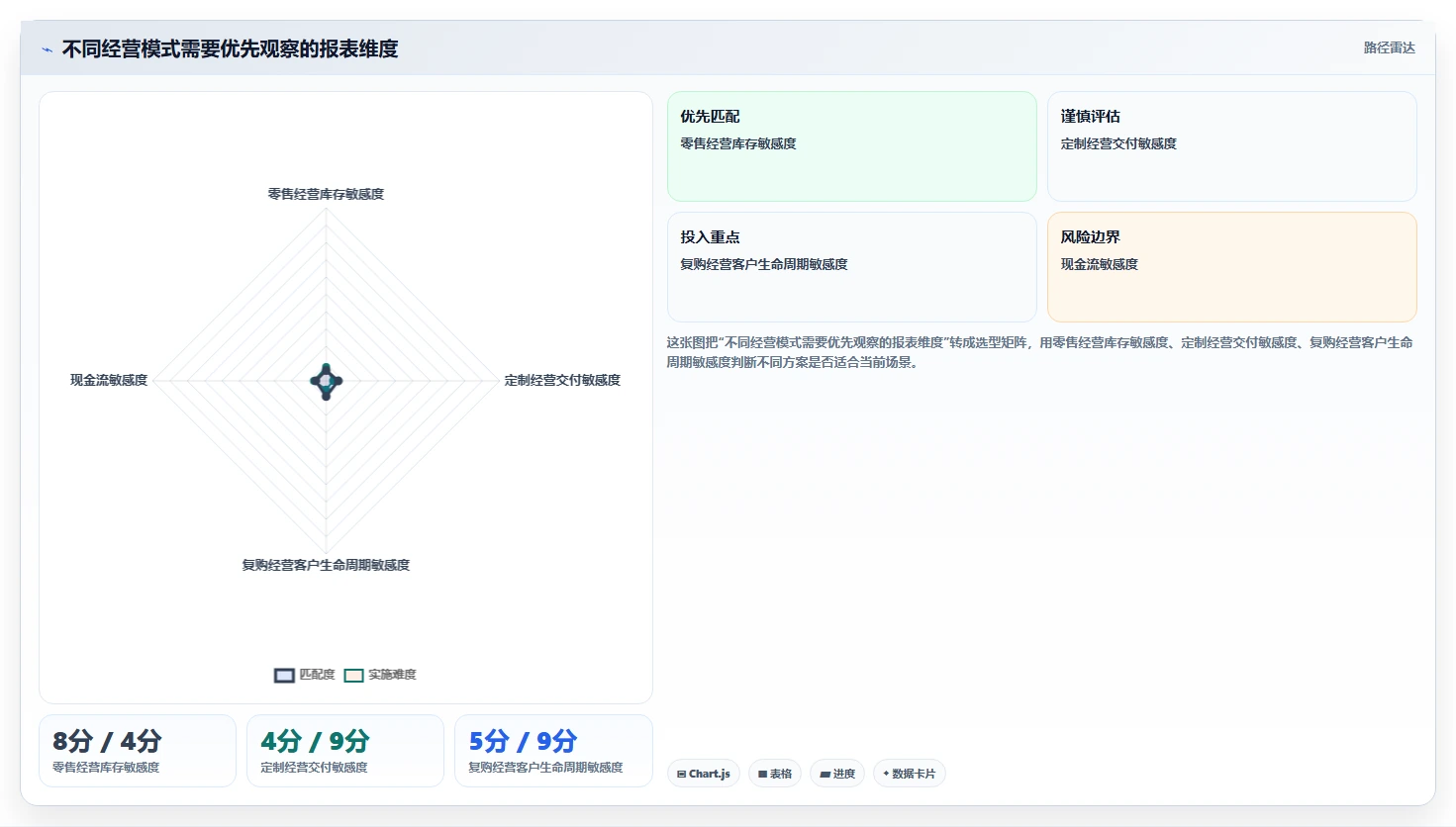Click 零售经营库存敏感度 text in the 优先匹配 card
The image size is (1456, 827).
(x=738, y=143)
